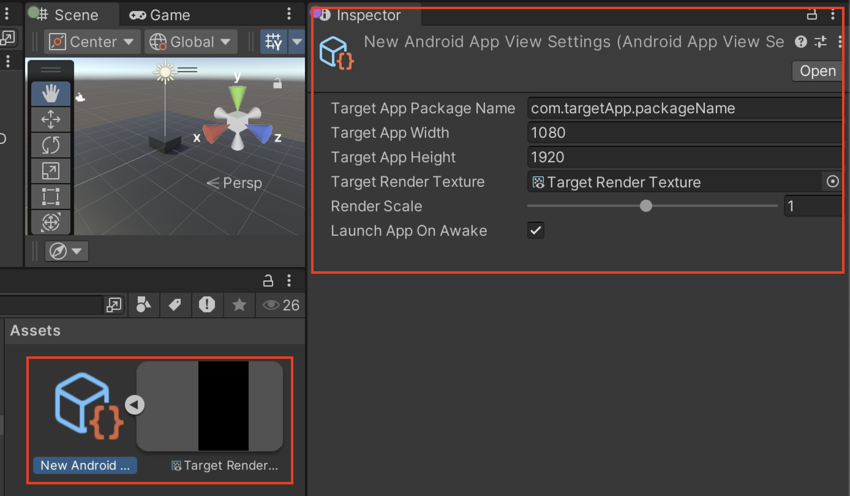Open asset help reference icon
This screenshot has height=496, width=850.
click(x=801, y=42)
